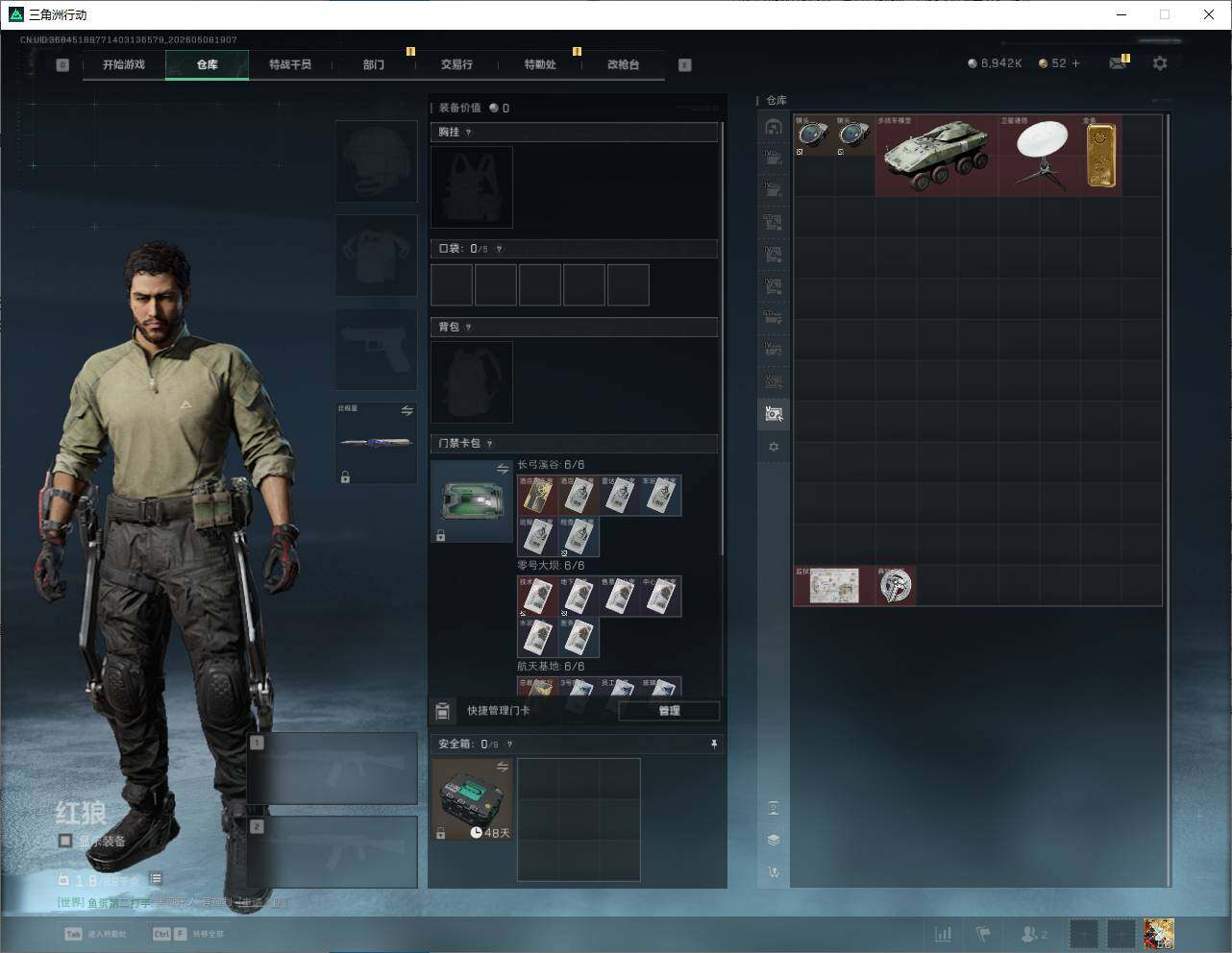Image resolution: width=1232 pixels, height=953 pixels.
Task: Switch to the 改枪台 tab
Action: point(623,64)
